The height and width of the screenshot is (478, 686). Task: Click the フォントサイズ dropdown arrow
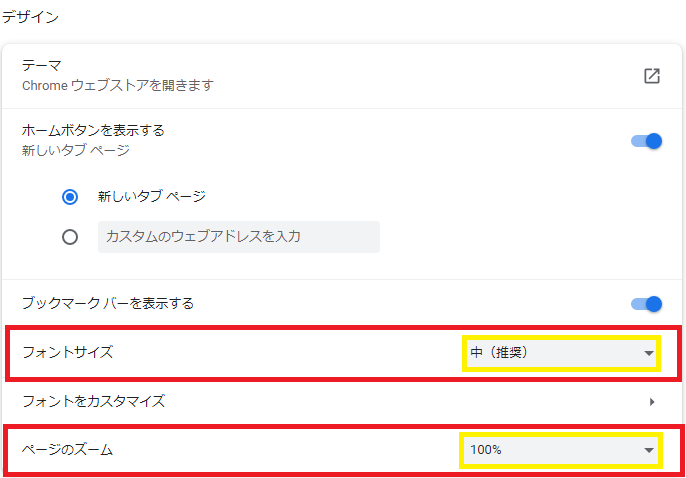[649, 353]
